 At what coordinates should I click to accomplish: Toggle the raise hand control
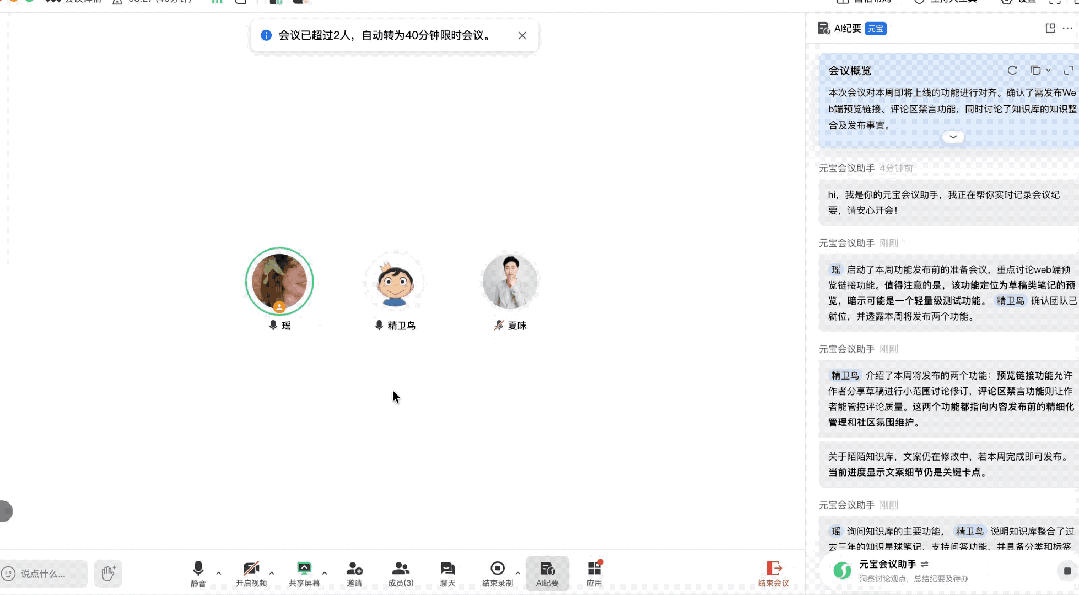108,573
